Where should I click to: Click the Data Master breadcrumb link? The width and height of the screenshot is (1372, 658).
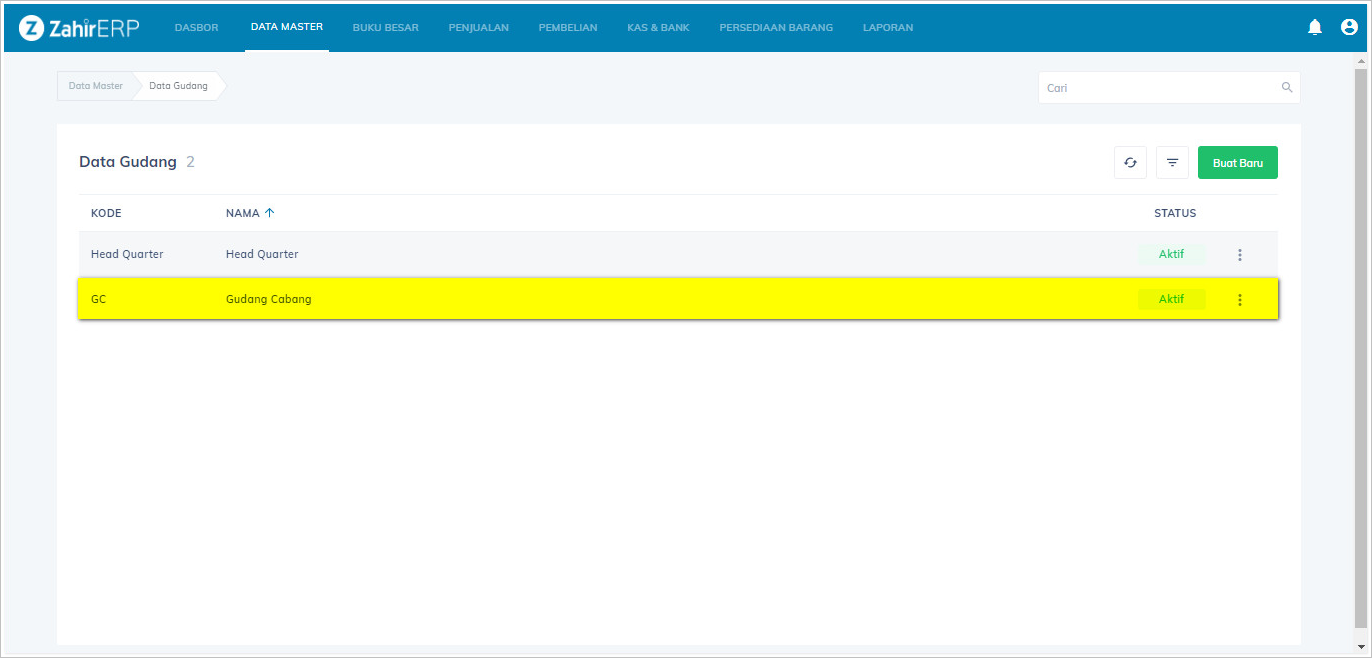click(96, 86)
